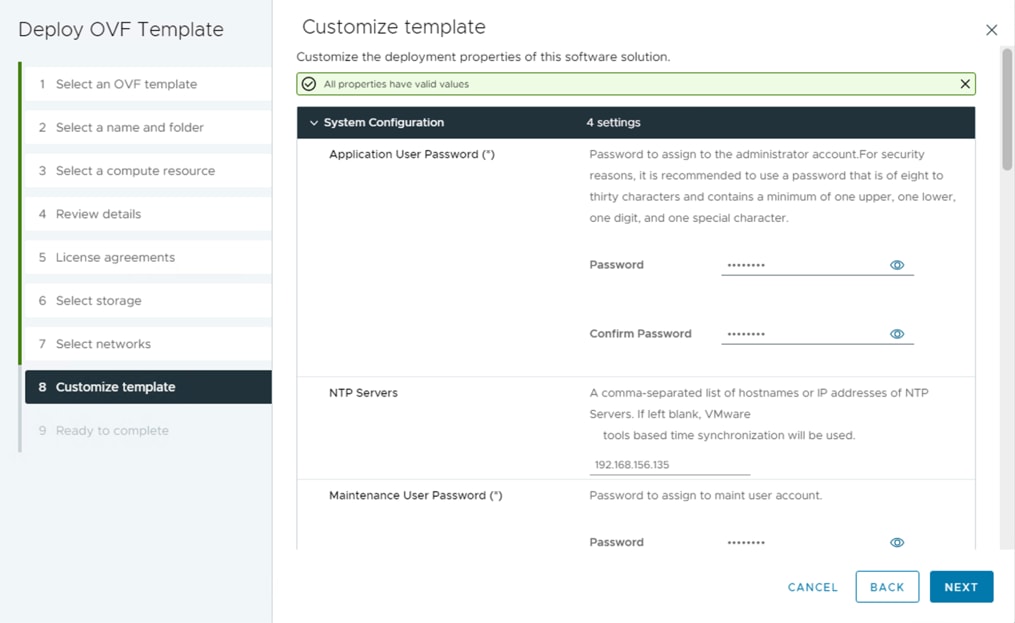
Task: Click the green checkmark success icon
Action: pyautogui.click(x=309, y=84)
